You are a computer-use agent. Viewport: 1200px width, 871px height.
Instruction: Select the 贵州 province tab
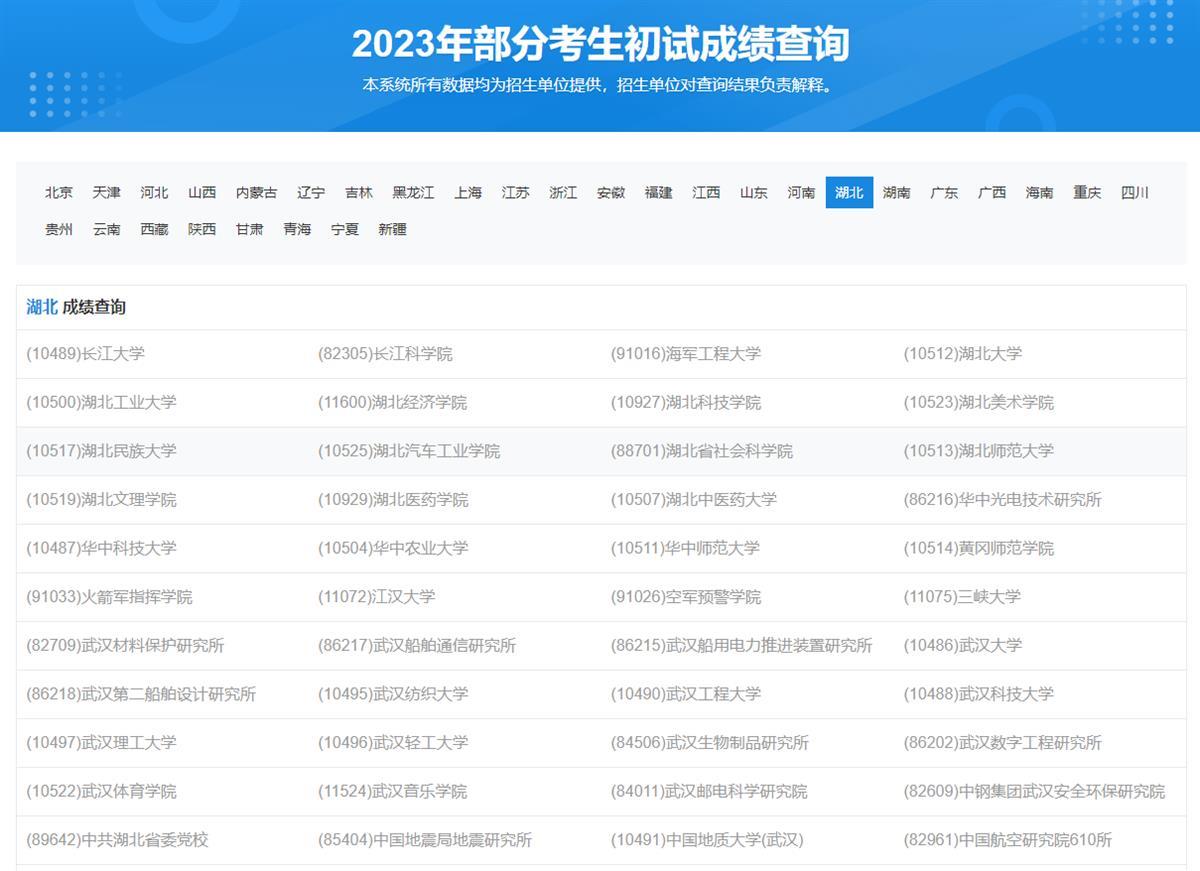(59, 229)
